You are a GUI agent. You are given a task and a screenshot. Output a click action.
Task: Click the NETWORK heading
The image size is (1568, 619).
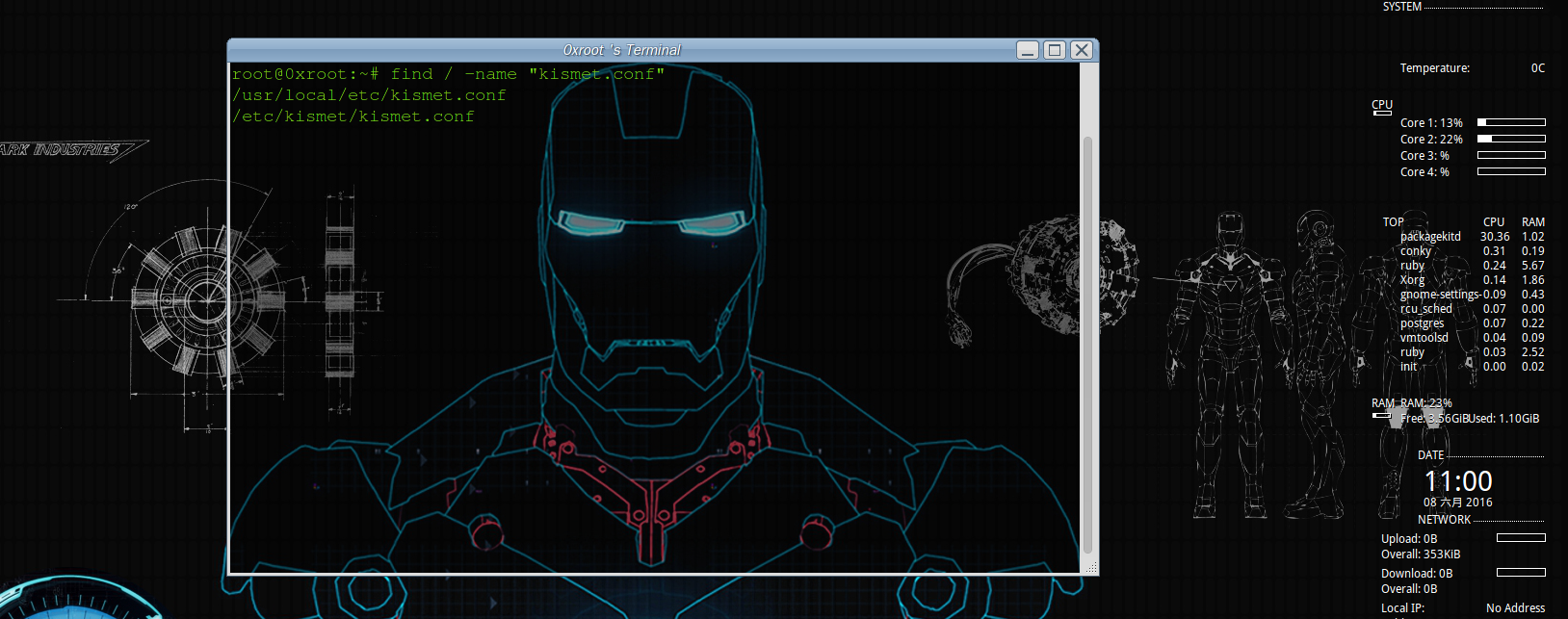pos(1444,520)
